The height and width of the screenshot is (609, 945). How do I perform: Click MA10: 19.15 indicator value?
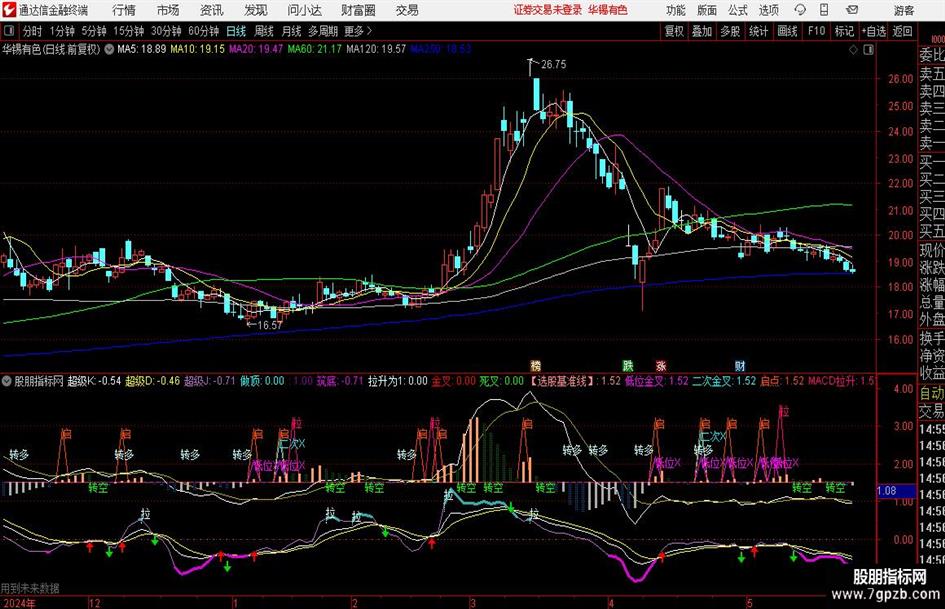[197, 49]
